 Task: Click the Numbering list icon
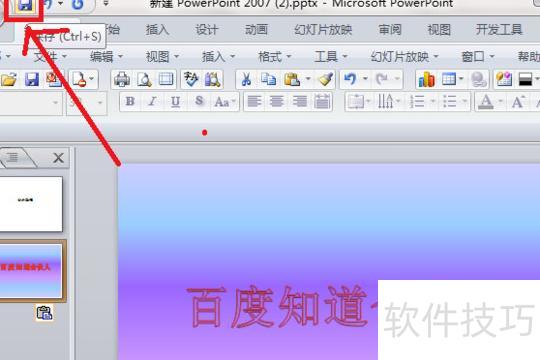coord(417,102)
